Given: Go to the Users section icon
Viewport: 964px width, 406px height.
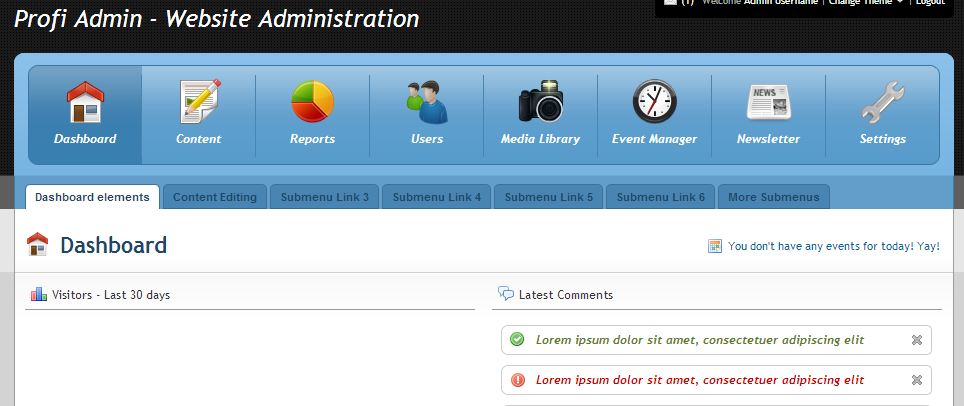Looking at the screenshot, I should point(427,102).
